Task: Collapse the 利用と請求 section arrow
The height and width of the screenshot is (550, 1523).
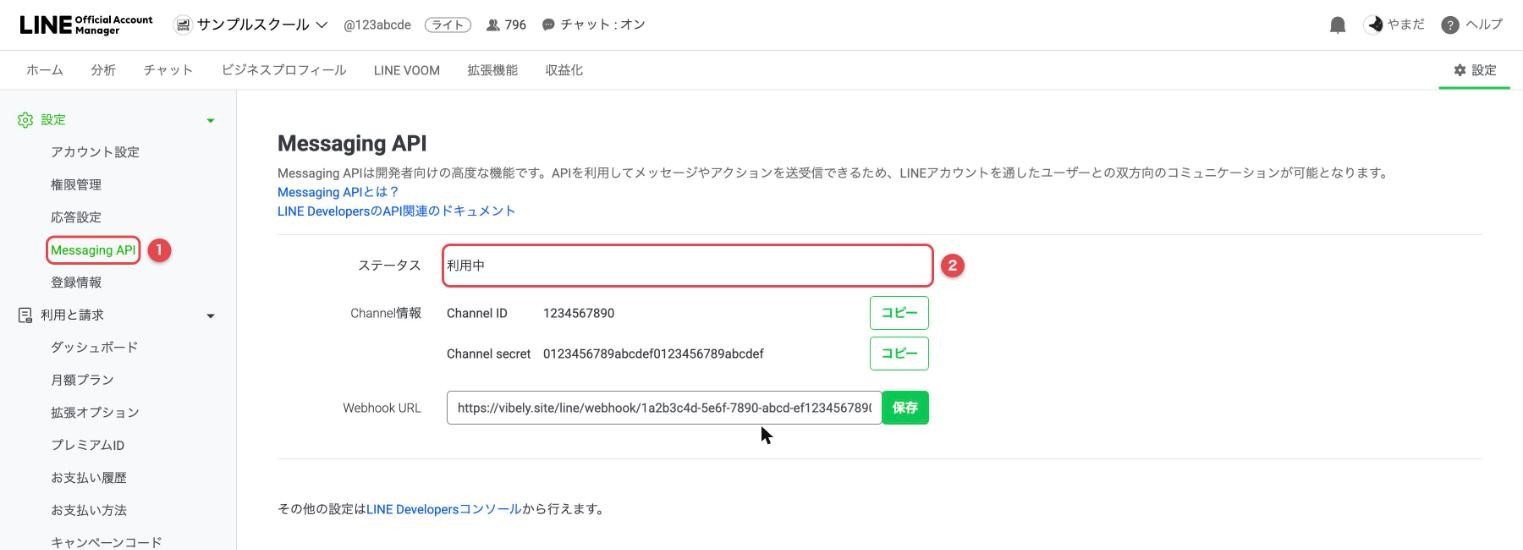Action: pos(210,316)
